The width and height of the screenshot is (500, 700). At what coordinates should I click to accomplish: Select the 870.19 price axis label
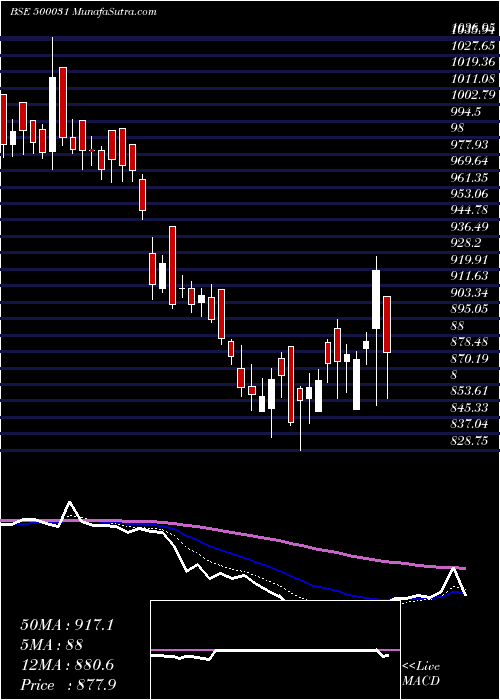coord(469,358)
